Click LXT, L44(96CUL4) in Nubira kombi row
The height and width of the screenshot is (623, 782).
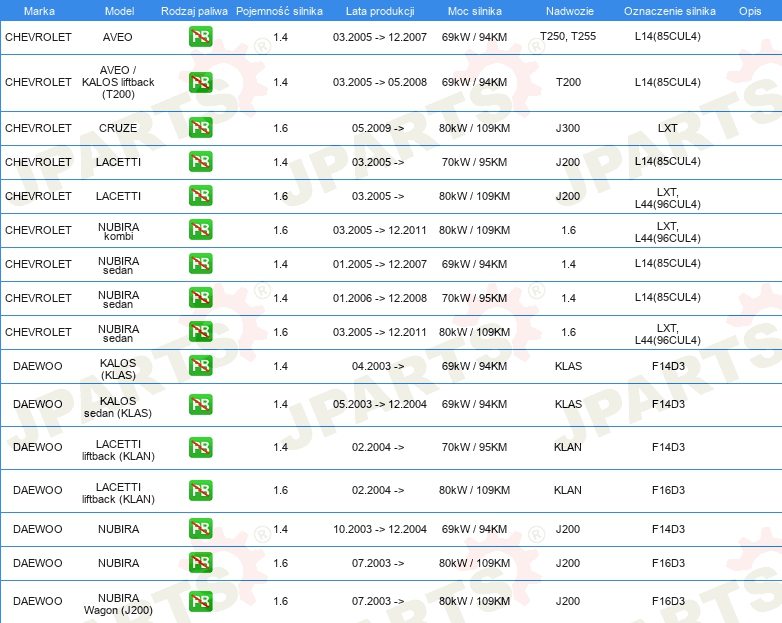tap(667, 232)
